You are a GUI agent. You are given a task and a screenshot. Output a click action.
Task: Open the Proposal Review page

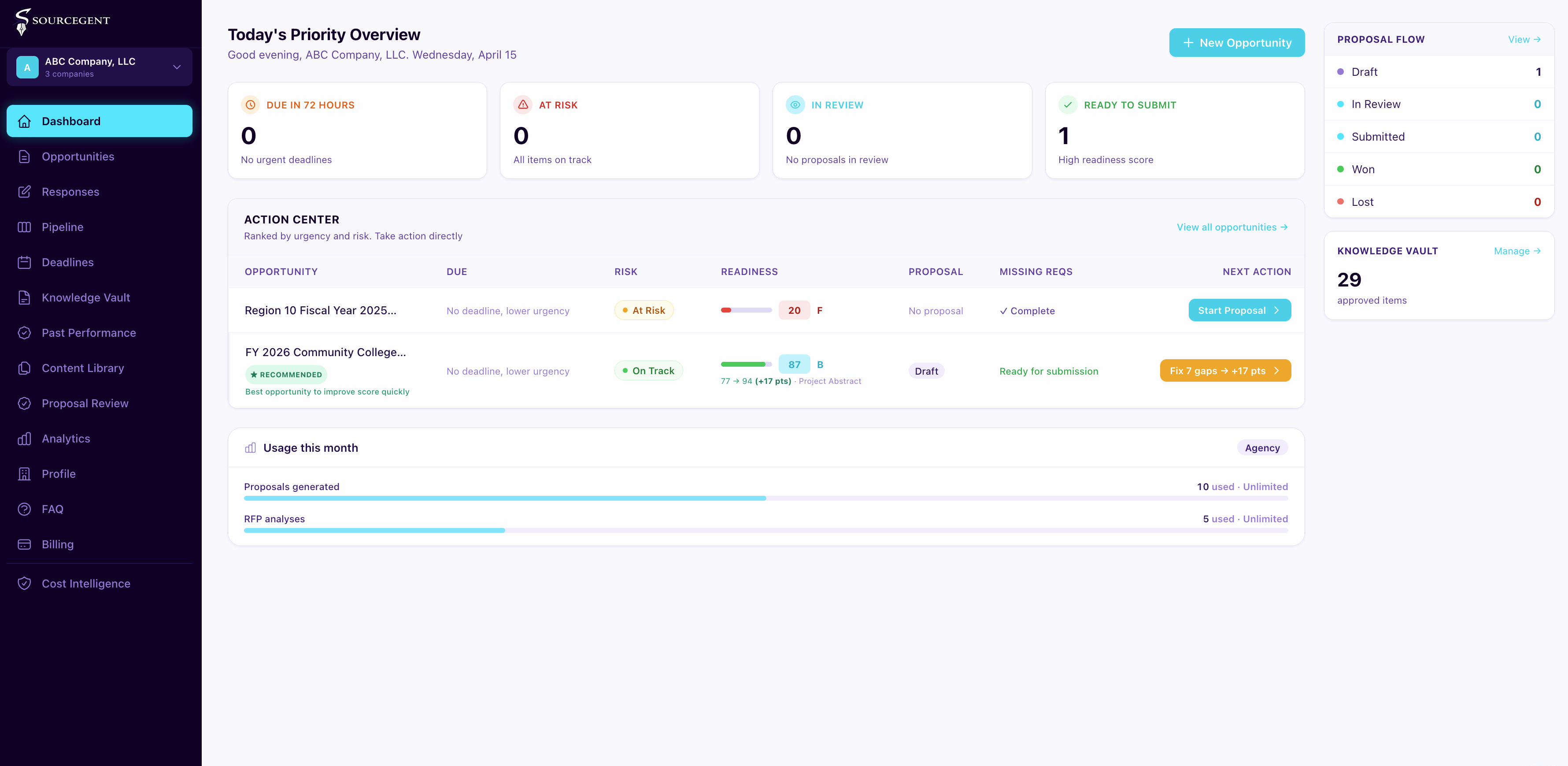click(85, 403)
